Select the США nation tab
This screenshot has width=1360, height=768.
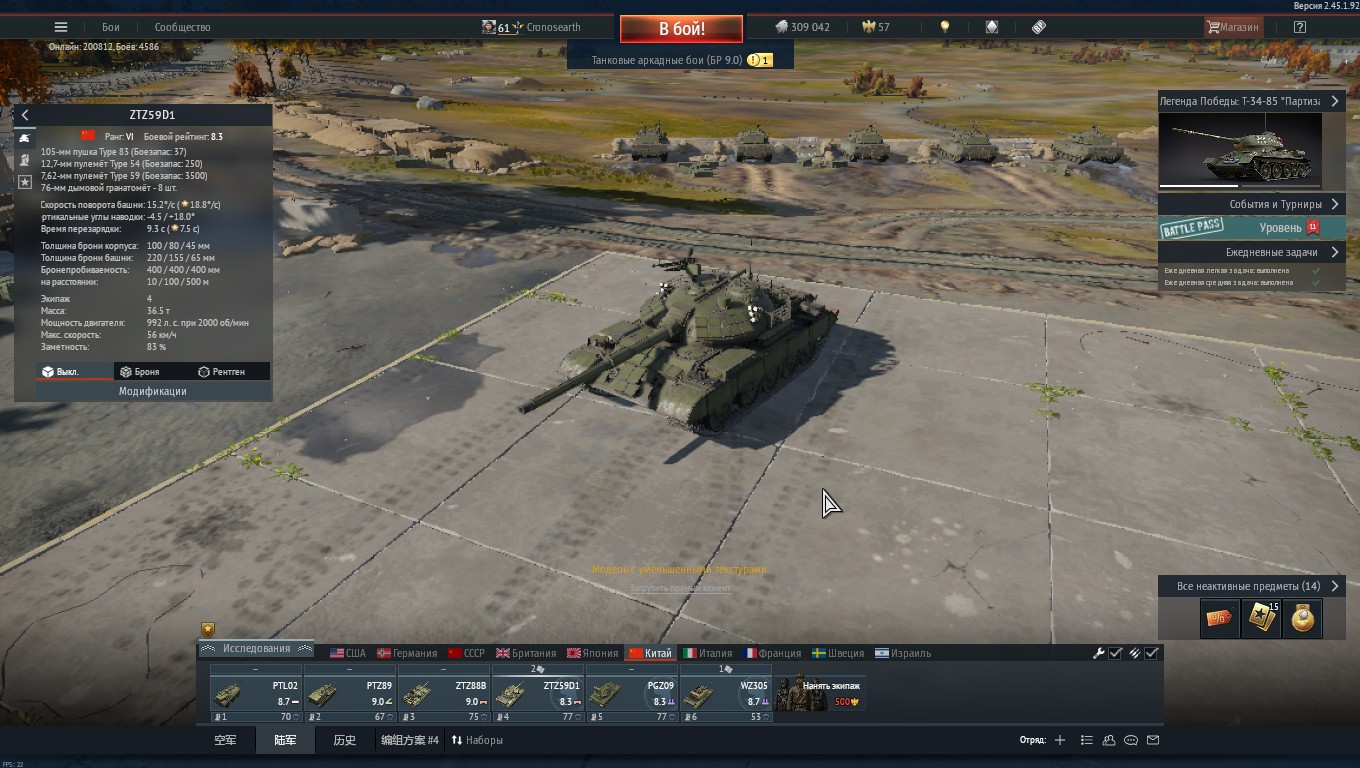[348, 653]
